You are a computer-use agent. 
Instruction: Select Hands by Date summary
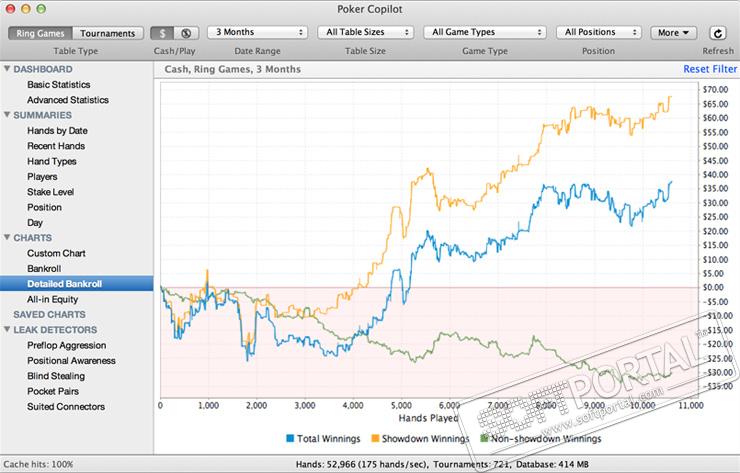pyautogui.click(x=57, y=130)
